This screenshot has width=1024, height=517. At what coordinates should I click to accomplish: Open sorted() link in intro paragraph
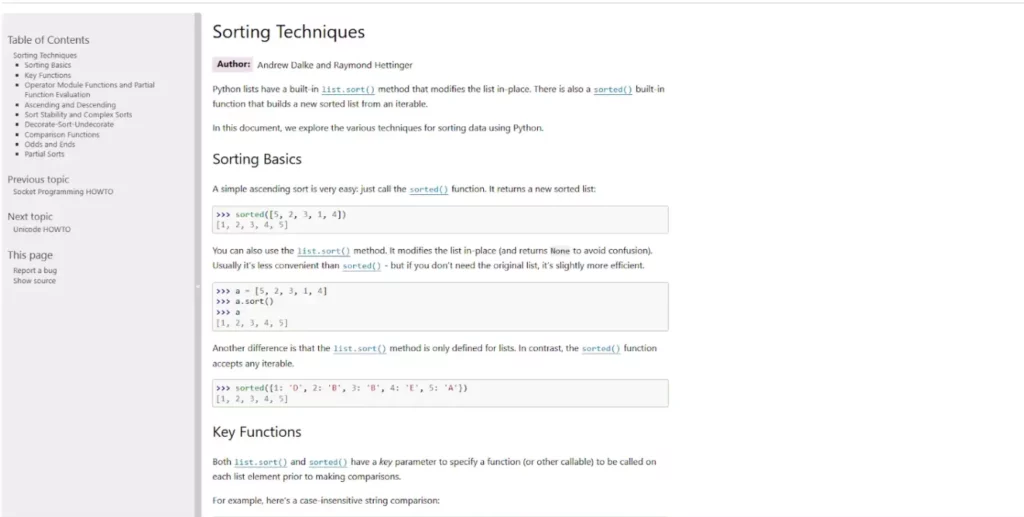(613, 89)
